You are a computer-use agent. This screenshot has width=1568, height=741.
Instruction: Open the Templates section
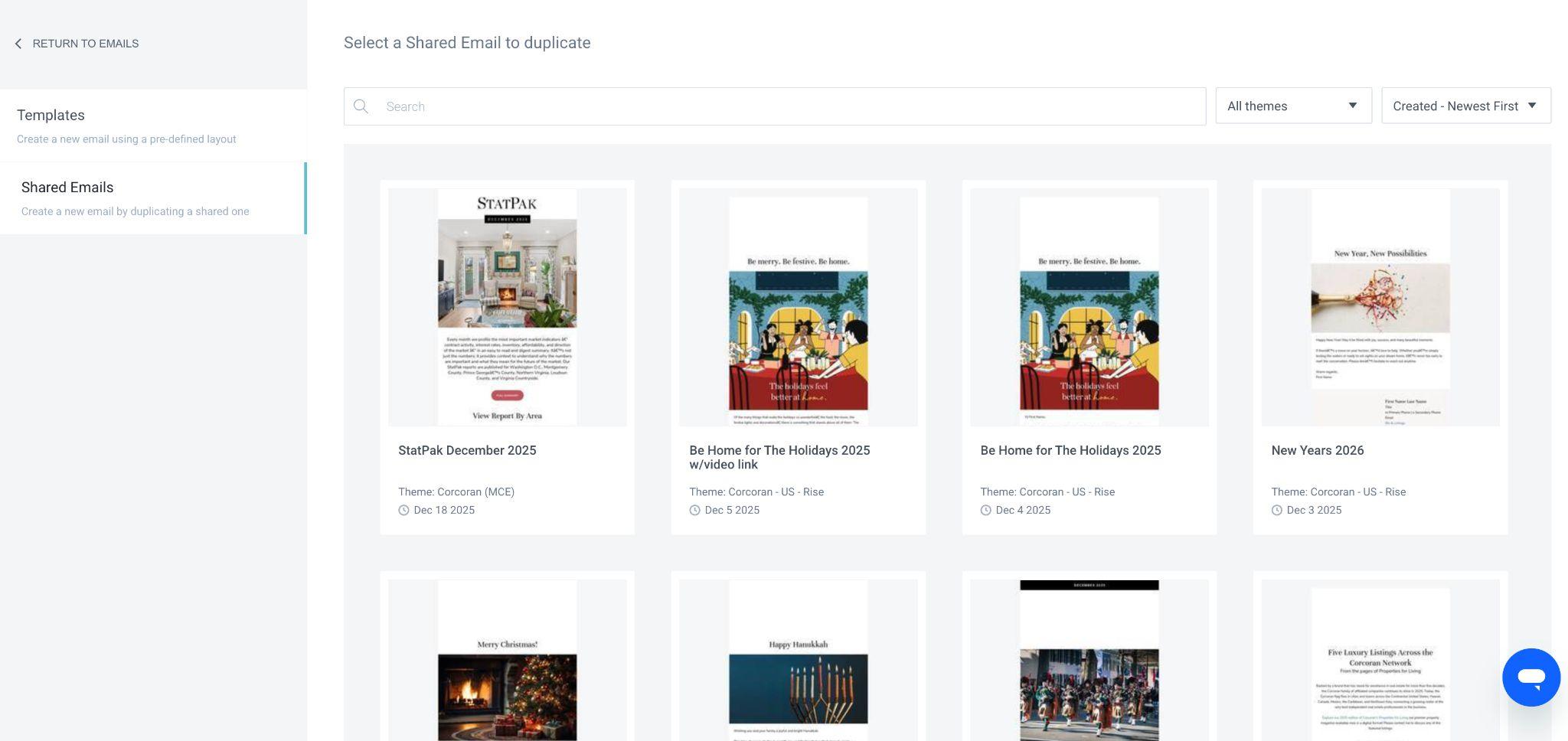click(x=153, y=126)
